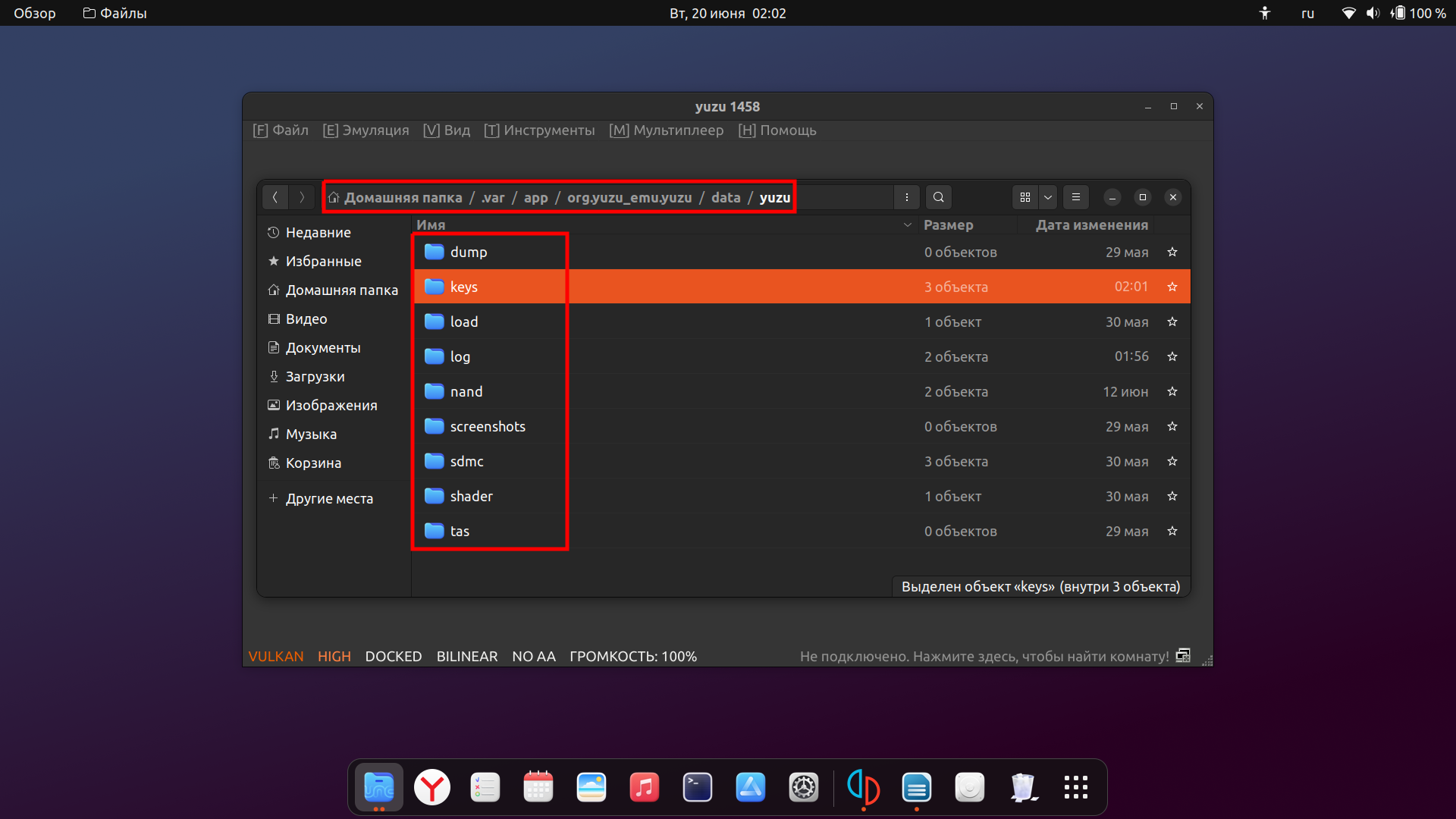Jump to app in path bar
The width and height of the screenshot is (1456, 819).
535,197
